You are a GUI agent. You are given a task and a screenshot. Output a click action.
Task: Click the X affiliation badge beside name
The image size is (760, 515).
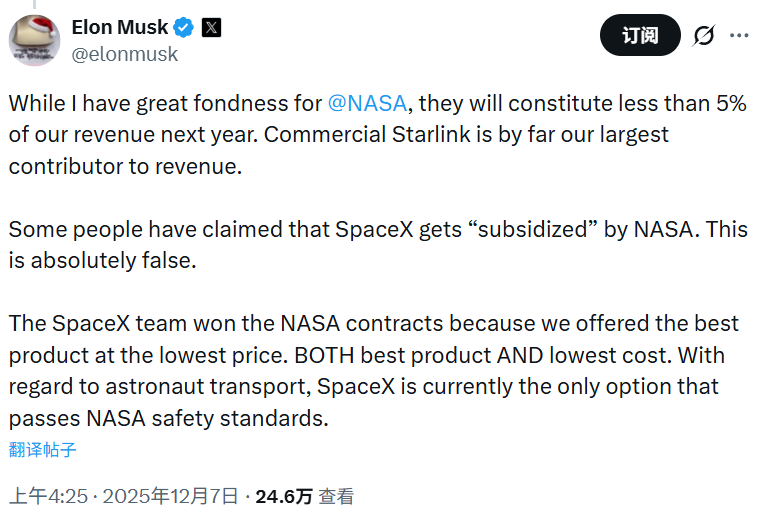pos(211,27)
